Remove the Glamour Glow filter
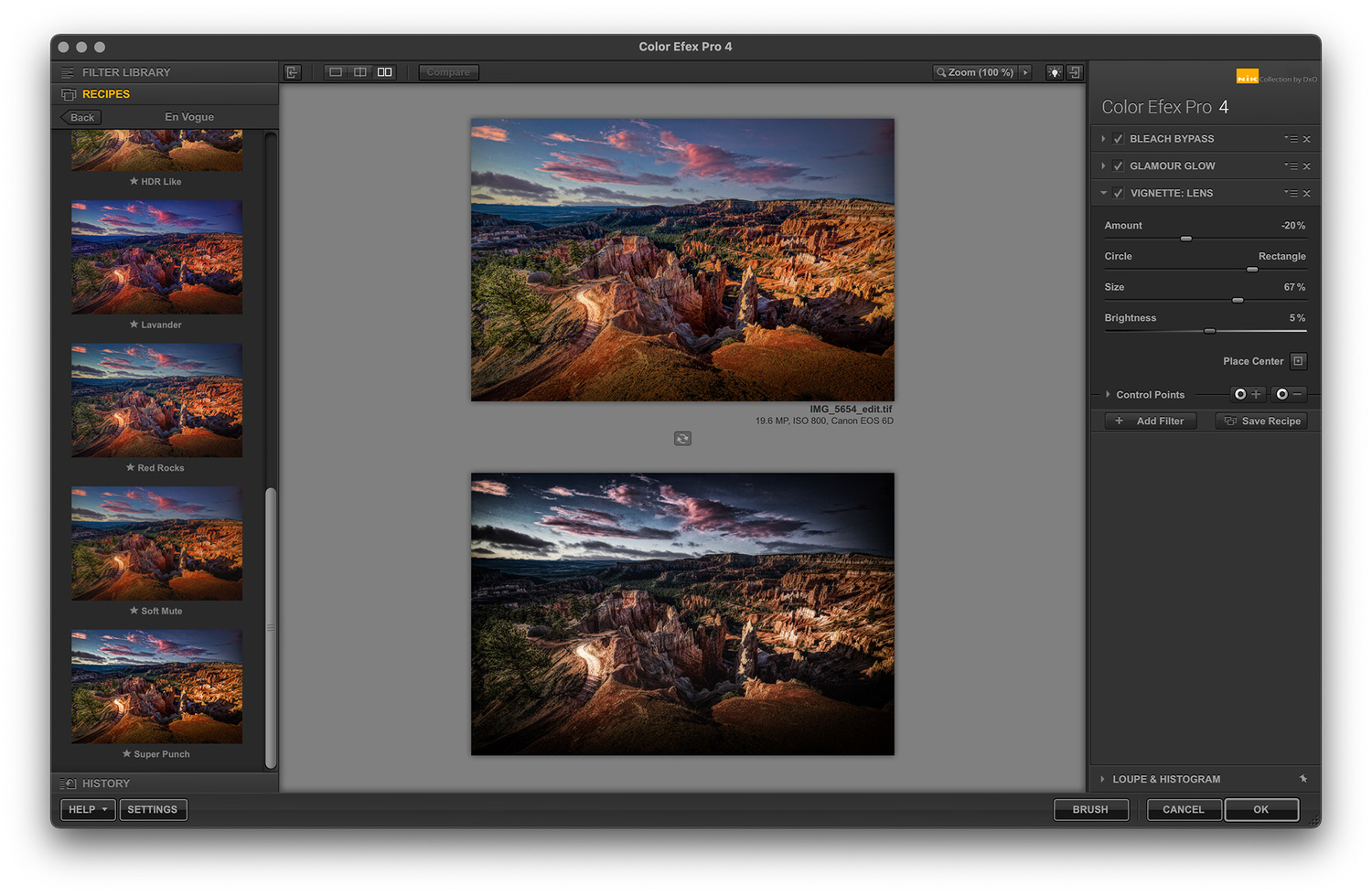Viewport: 1372px width, 895px height. [x=1307, y=166]
